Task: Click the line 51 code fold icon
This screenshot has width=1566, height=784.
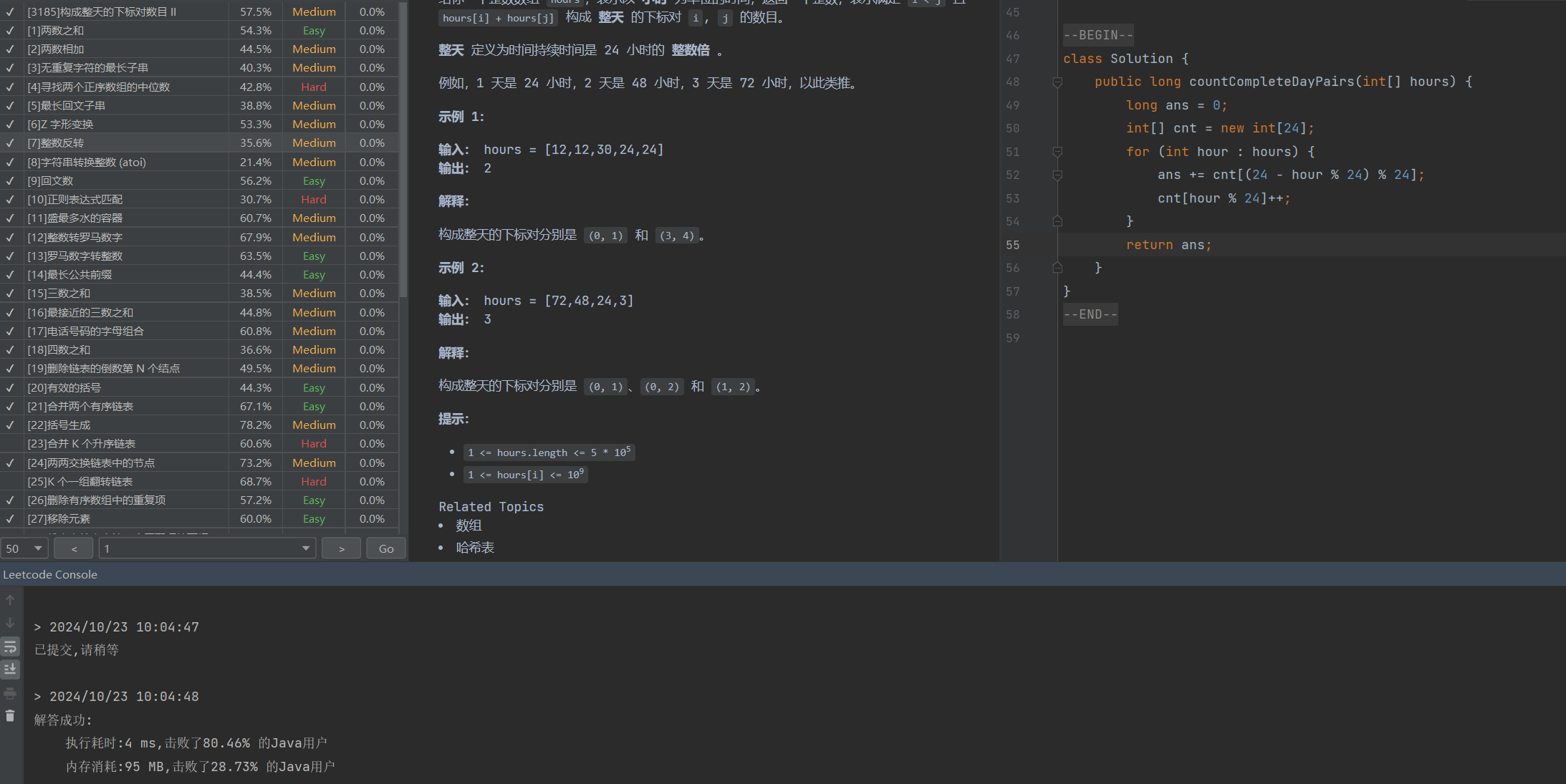Action: tap(1058, 151)
